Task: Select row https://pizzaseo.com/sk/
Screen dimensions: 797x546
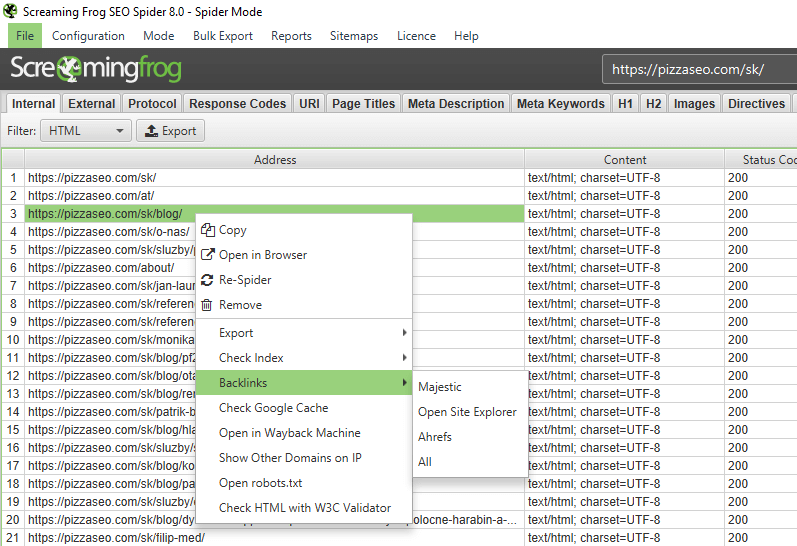Action: point(274,177)
